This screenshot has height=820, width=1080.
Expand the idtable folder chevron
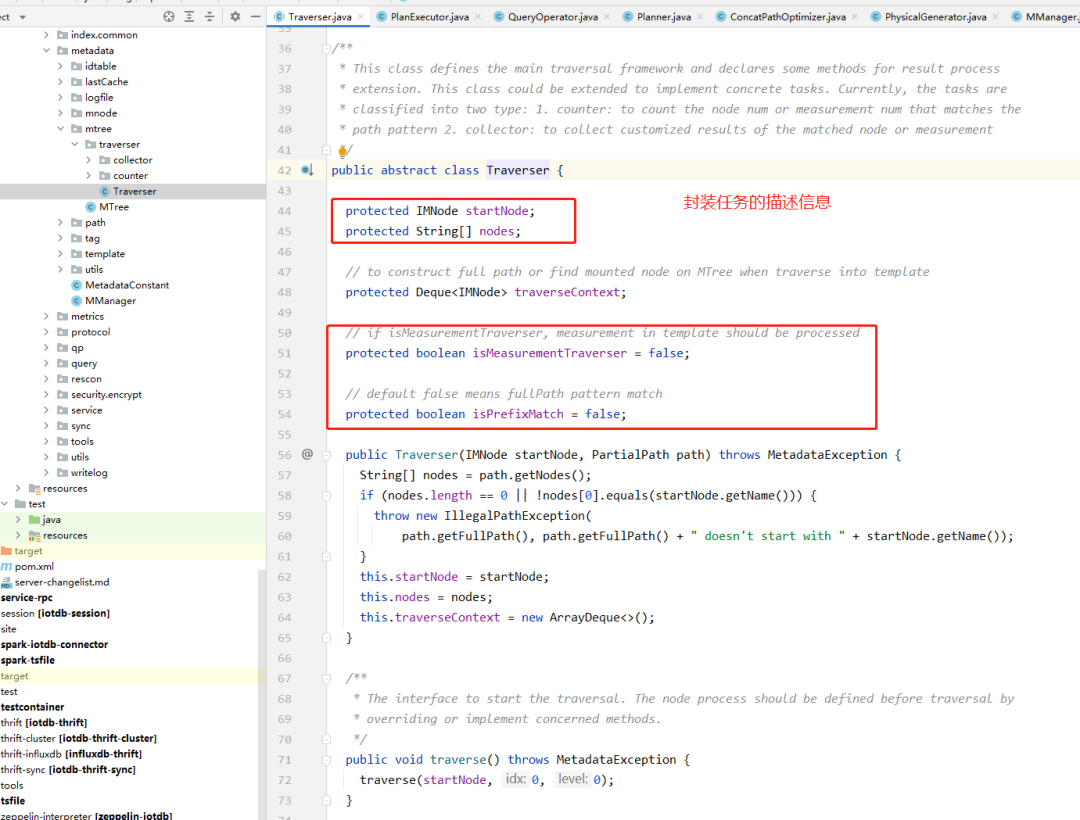[61, 66]
